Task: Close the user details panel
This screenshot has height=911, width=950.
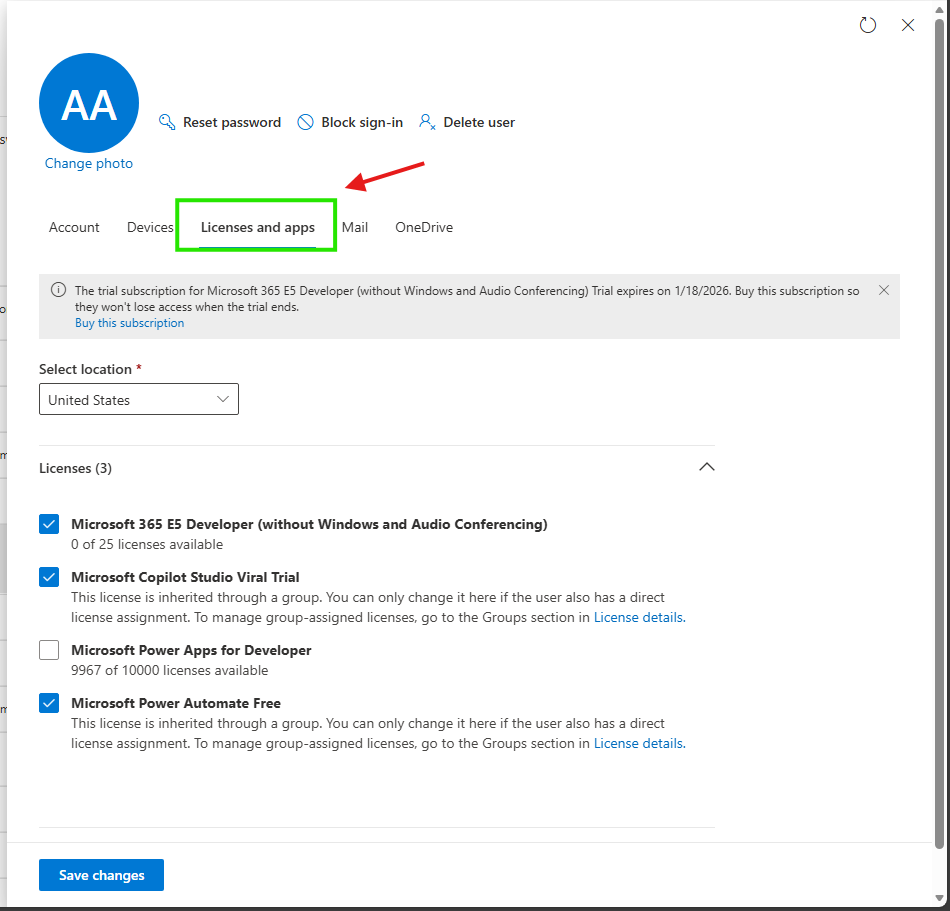Action: tap(908, 25)
